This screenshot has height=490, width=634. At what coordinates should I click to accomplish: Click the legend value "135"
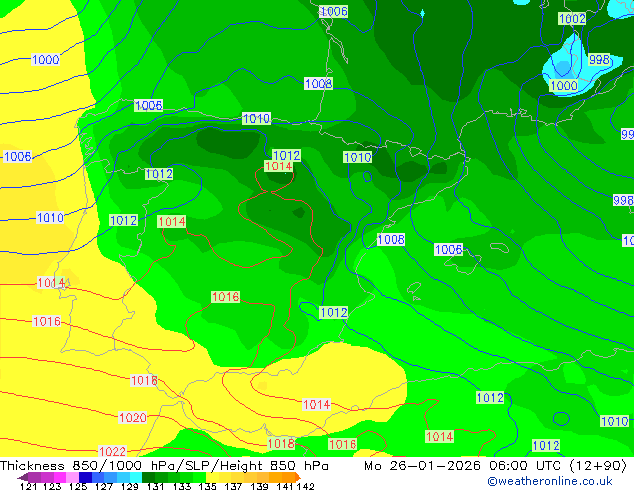(207, 486)
